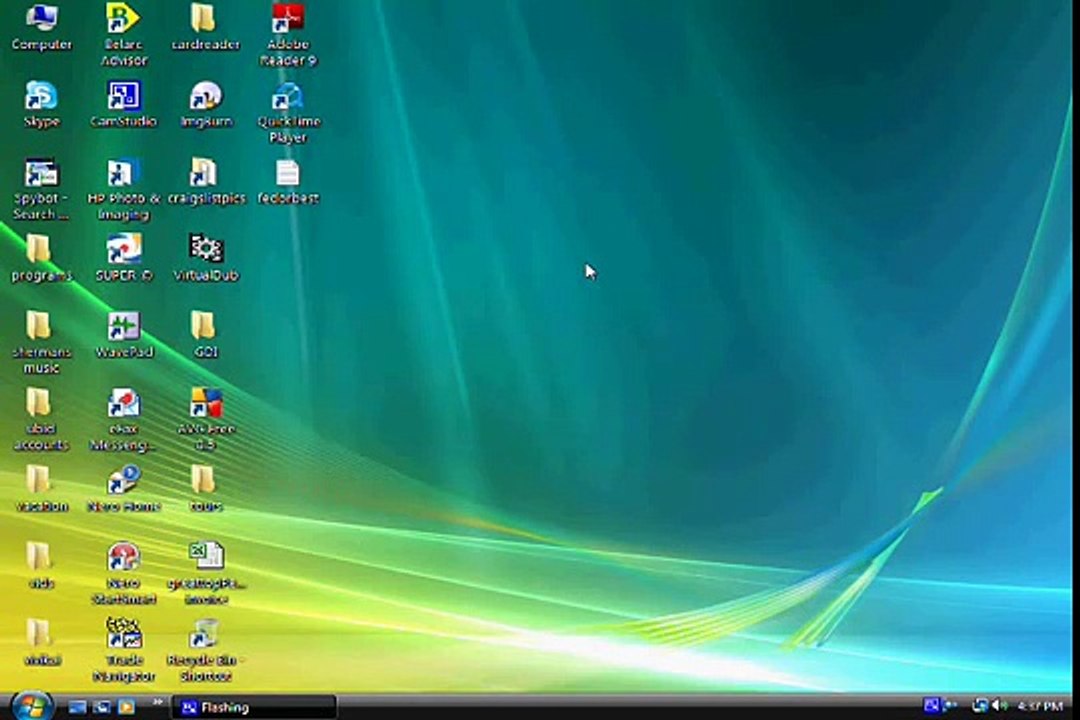Open the folder right of Nero Home
The width and height of the screenshot is (1080, 720).
(205, 489)
